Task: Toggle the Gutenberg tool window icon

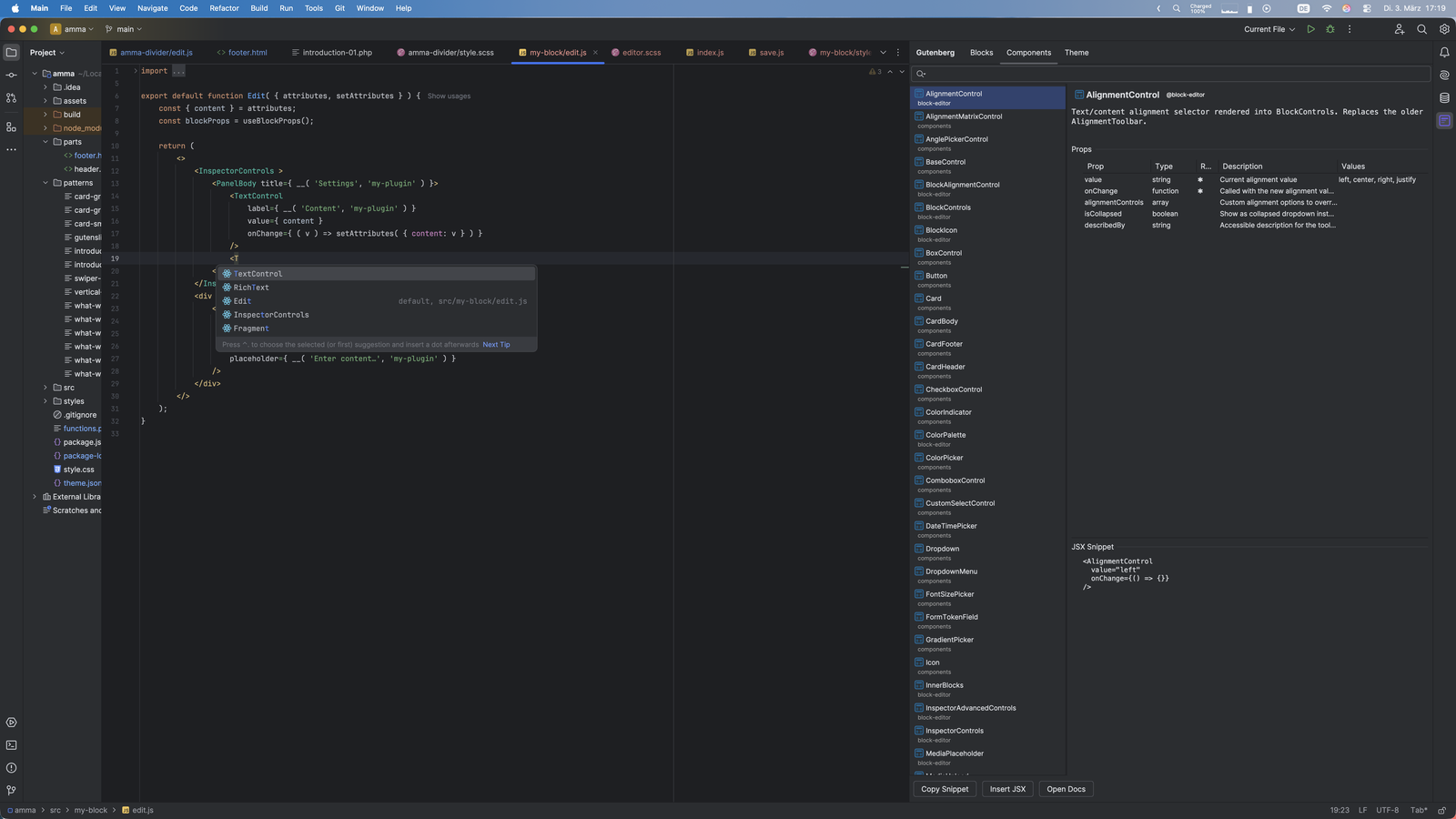Action: click(1444, 121)
